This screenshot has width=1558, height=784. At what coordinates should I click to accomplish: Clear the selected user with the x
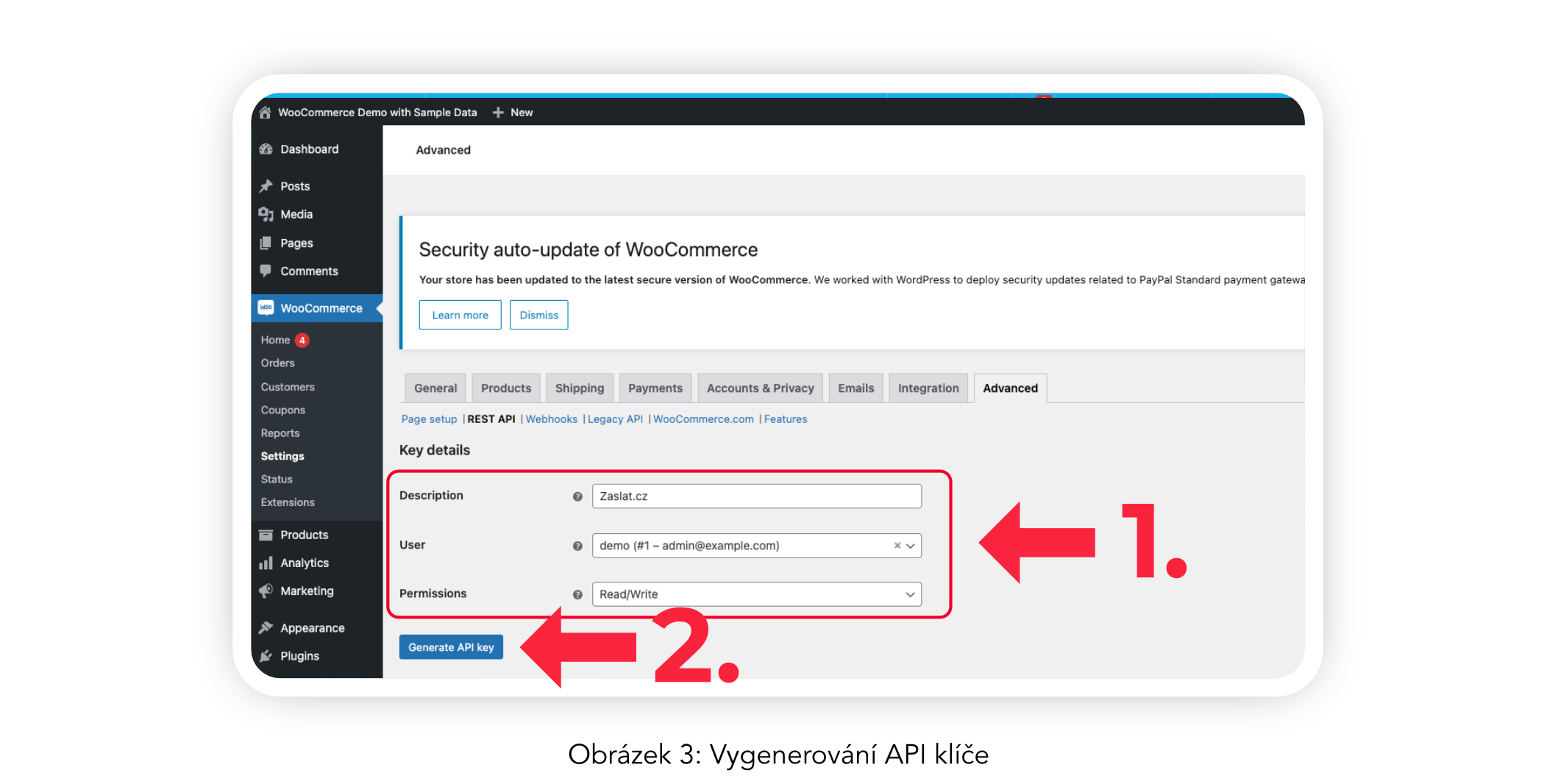click(897, 546)
